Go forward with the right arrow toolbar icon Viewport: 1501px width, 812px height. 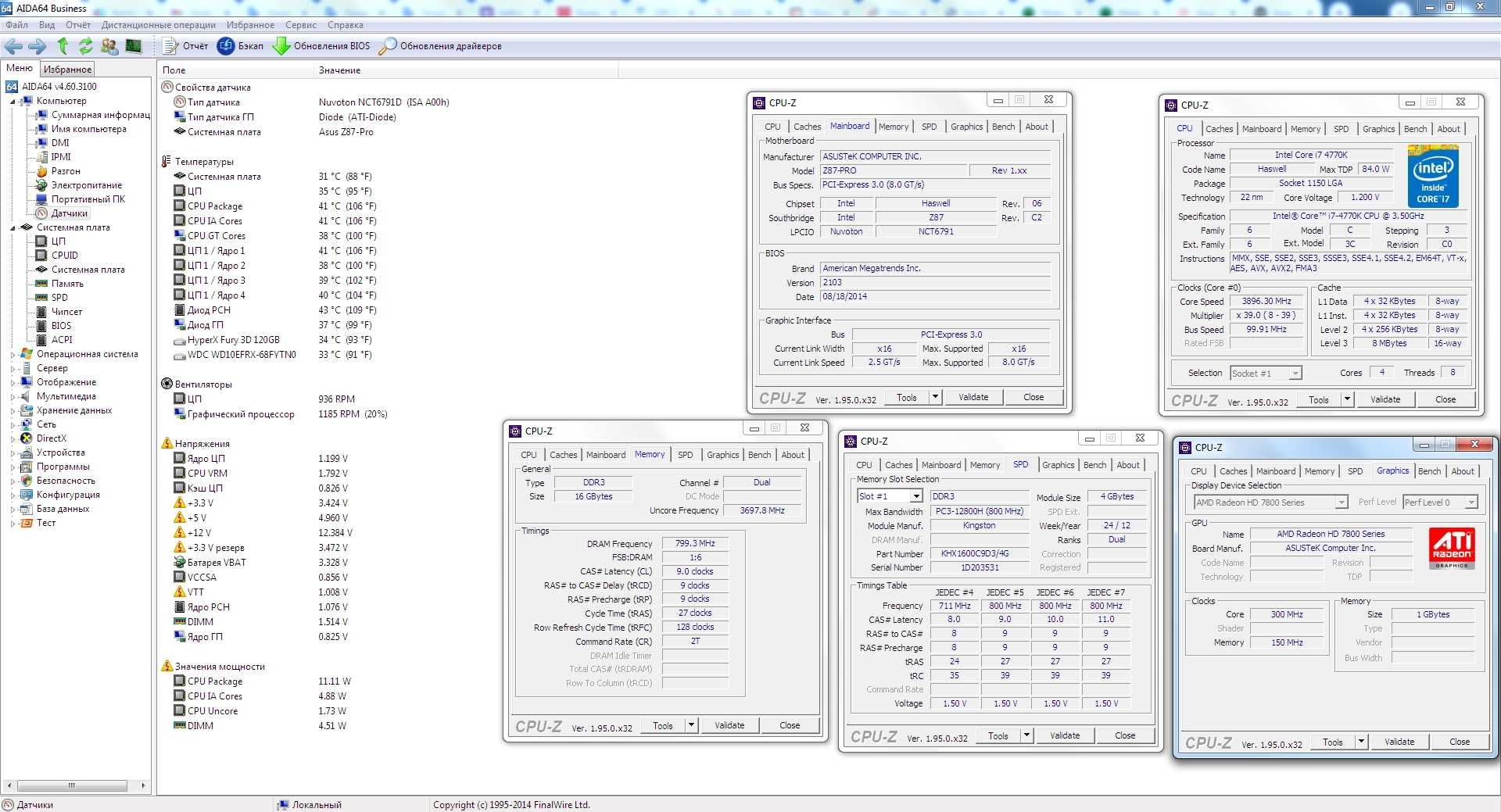[x=38, y=46]
